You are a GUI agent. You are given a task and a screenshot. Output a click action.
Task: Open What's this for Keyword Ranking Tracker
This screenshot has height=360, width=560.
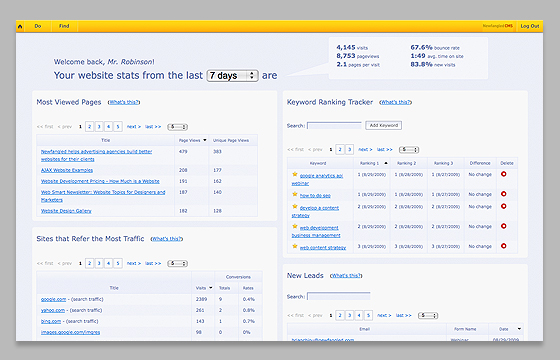point(396,102)
